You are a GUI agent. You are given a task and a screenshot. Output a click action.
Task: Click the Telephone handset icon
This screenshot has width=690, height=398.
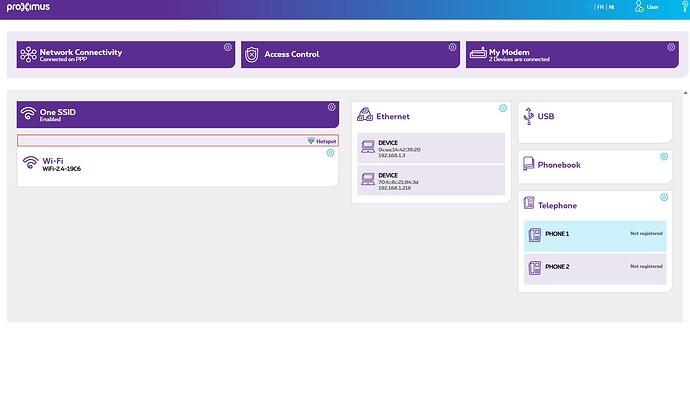point(529,203)
